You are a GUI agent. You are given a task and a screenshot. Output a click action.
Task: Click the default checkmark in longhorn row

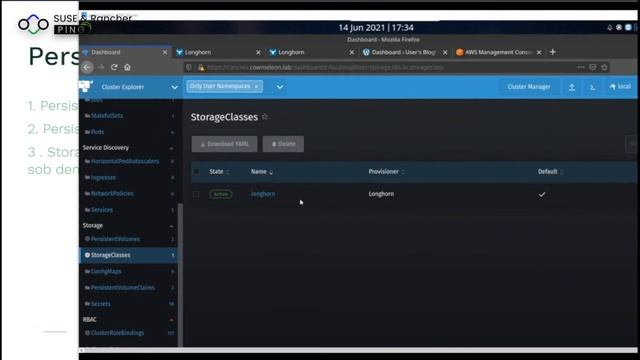542,195
